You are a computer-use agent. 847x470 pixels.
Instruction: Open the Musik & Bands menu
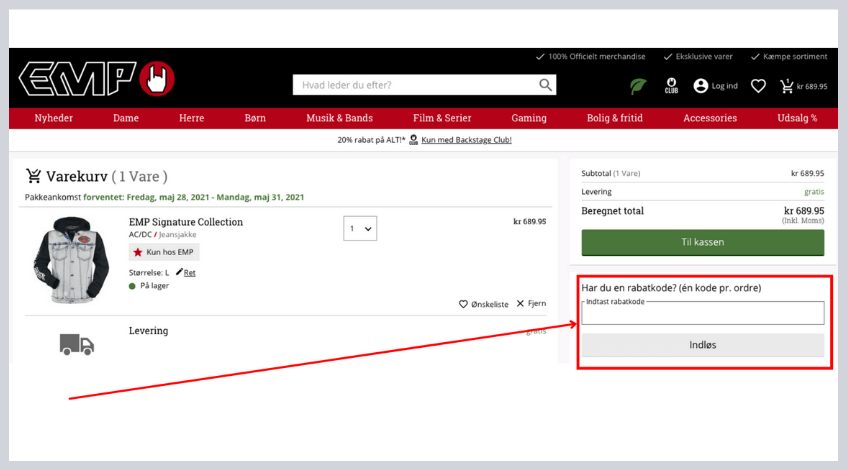point(339,118)
